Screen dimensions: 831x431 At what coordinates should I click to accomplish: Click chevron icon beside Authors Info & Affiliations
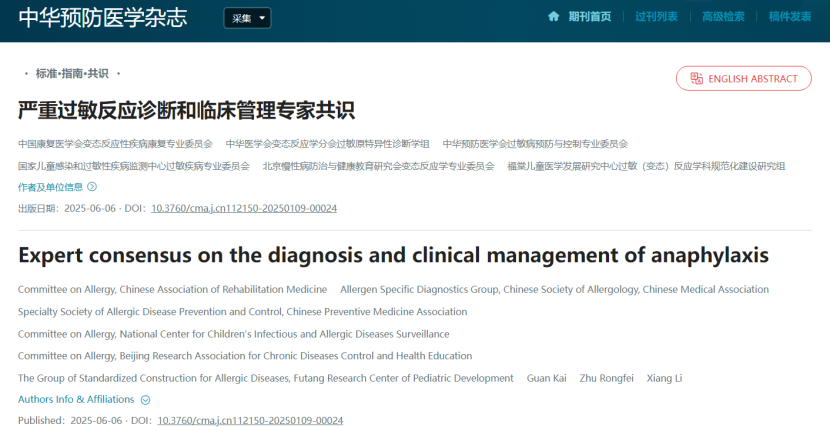(146, 400)
